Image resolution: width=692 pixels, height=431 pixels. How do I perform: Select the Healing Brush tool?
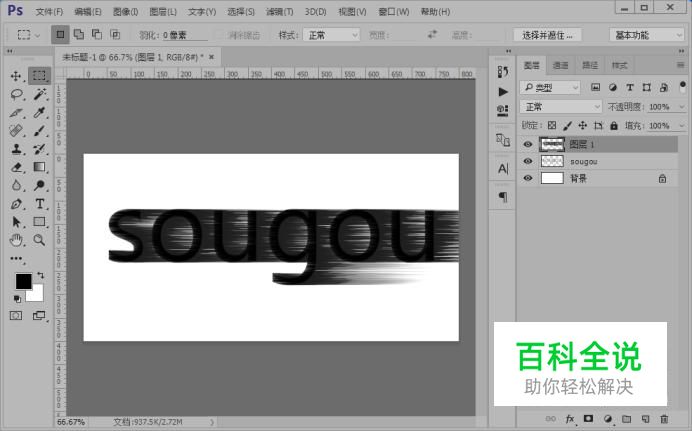point(16,131)
